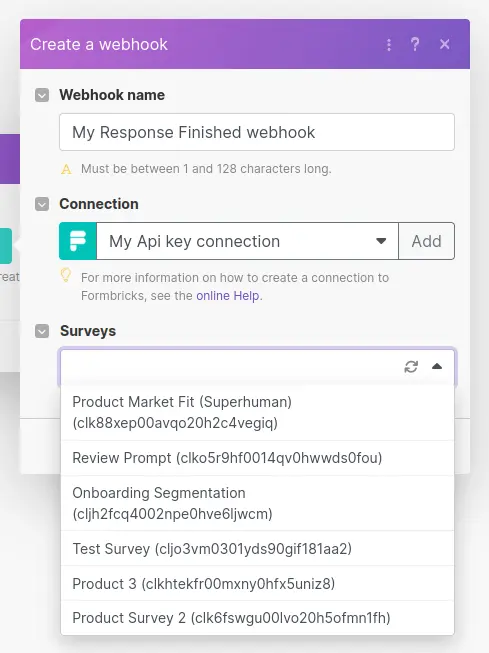
Task: Choose the Review Prompt survey option
Action: click(x=257, y=458)
